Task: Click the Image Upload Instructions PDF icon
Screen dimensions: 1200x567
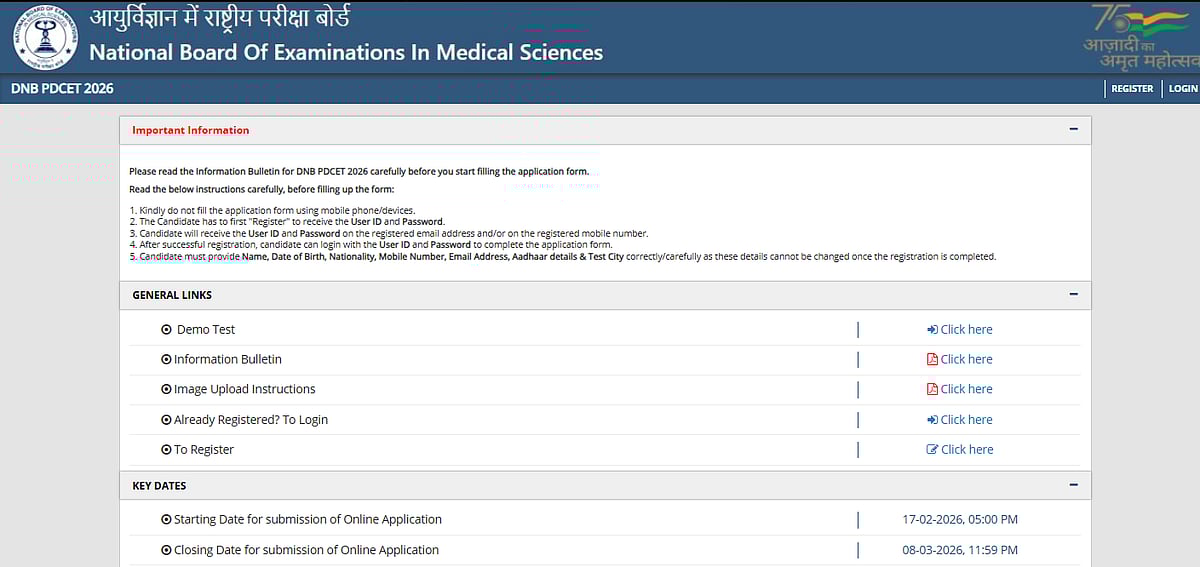Action: tap(932, 390)
